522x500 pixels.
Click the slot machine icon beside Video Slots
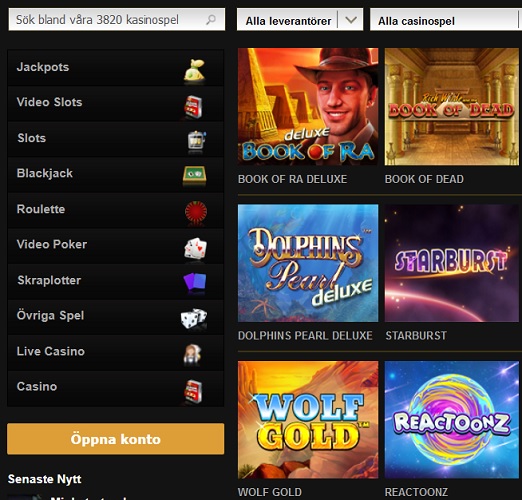(194, 107)
